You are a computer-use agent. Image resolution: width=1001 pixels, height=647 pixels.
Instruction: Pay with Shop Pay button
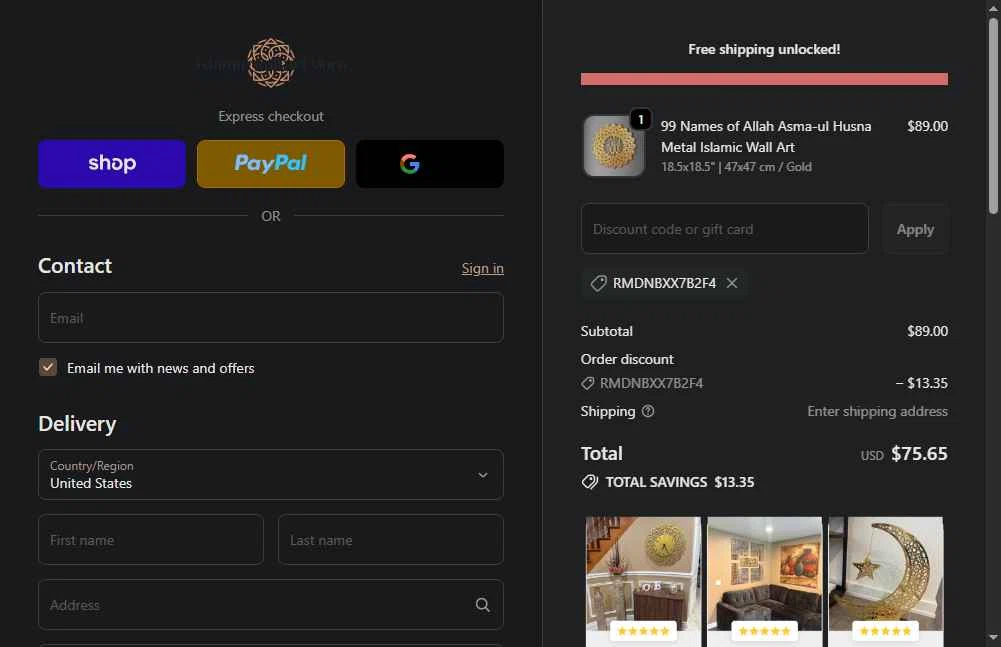point(112,164)
